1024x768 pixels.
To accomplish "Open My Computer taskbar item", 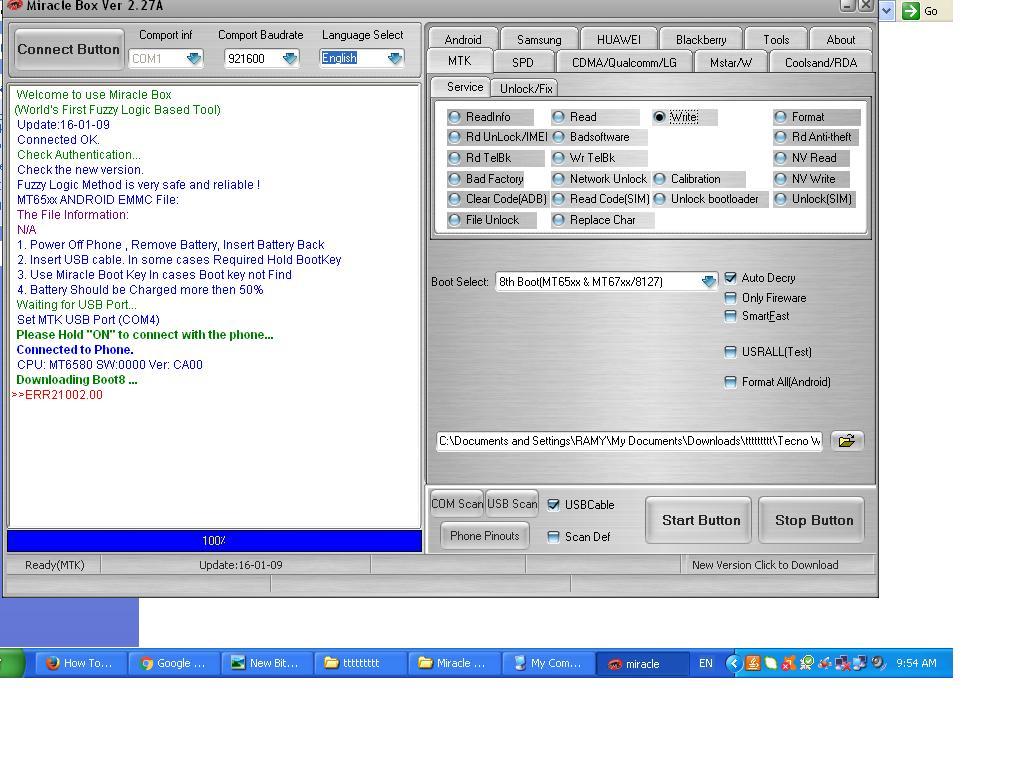I will (547, 663).
